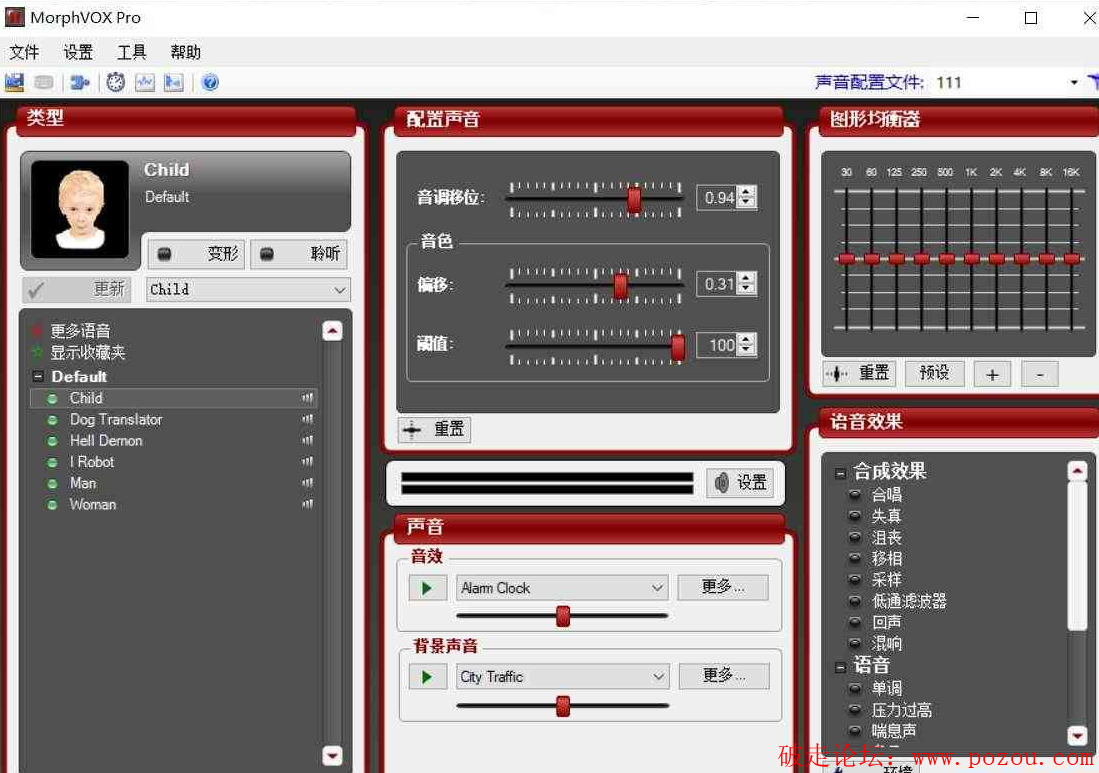Open the blue help question icon
The width and height of the screenshot is (1099, 773).
click(x=210, y=83)
